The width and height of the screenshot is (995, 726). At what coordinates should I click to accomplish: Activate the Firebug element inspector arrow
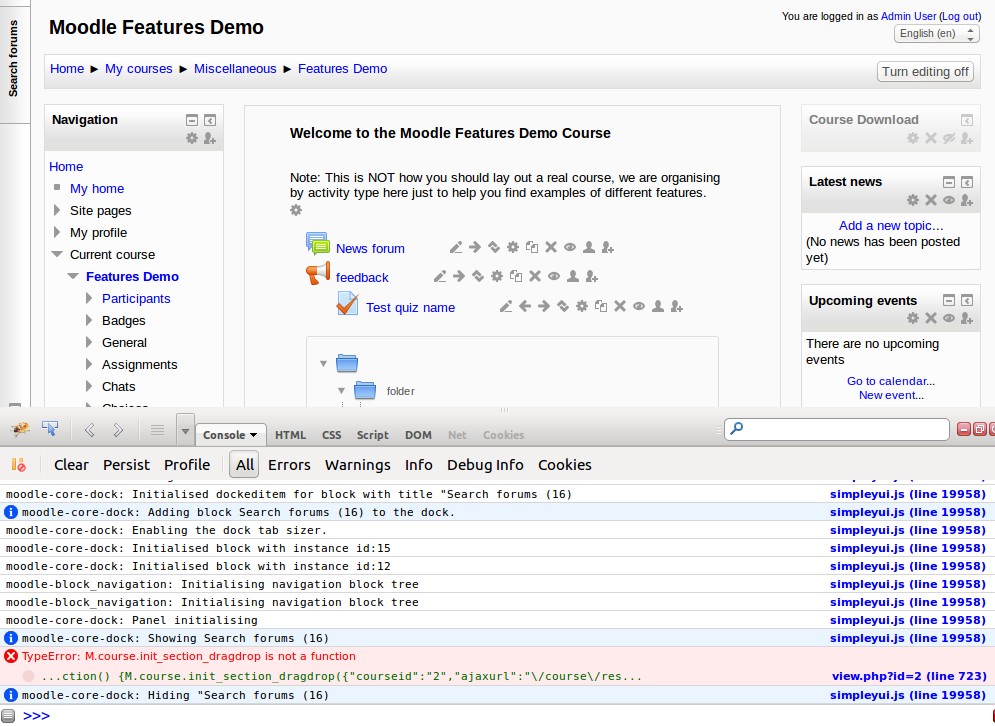[x=50, y=430]
